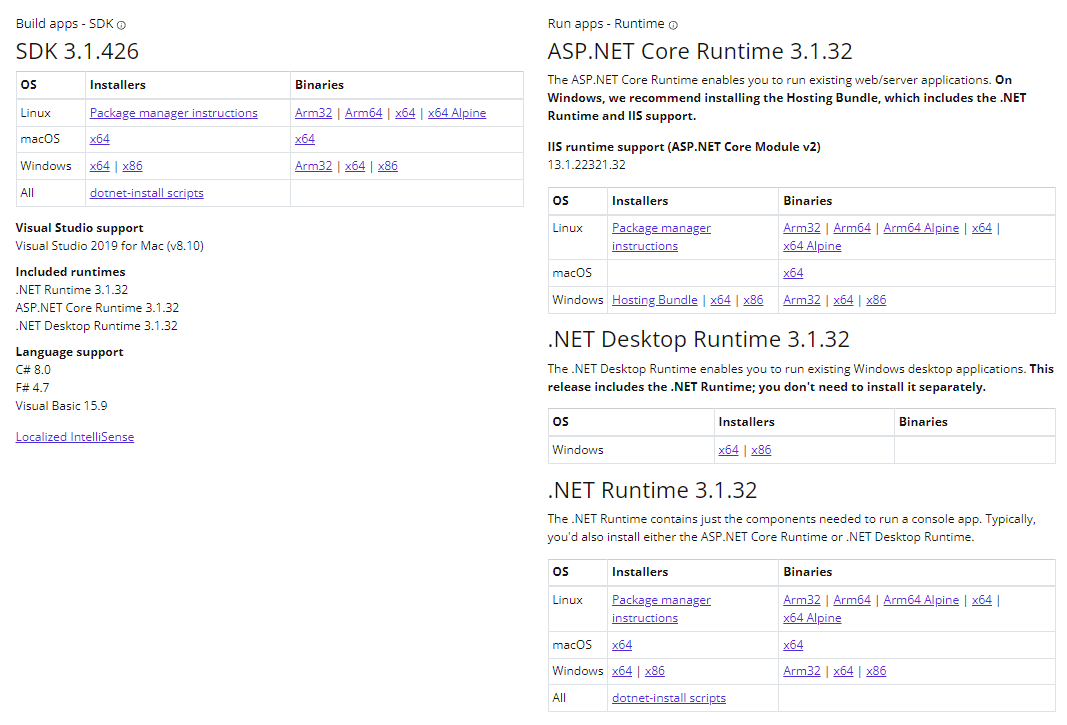Download .NET Desktop Runtime Windows x86 installer
Viewport: 1067px width, 725px height.
(x=761, y=450)
